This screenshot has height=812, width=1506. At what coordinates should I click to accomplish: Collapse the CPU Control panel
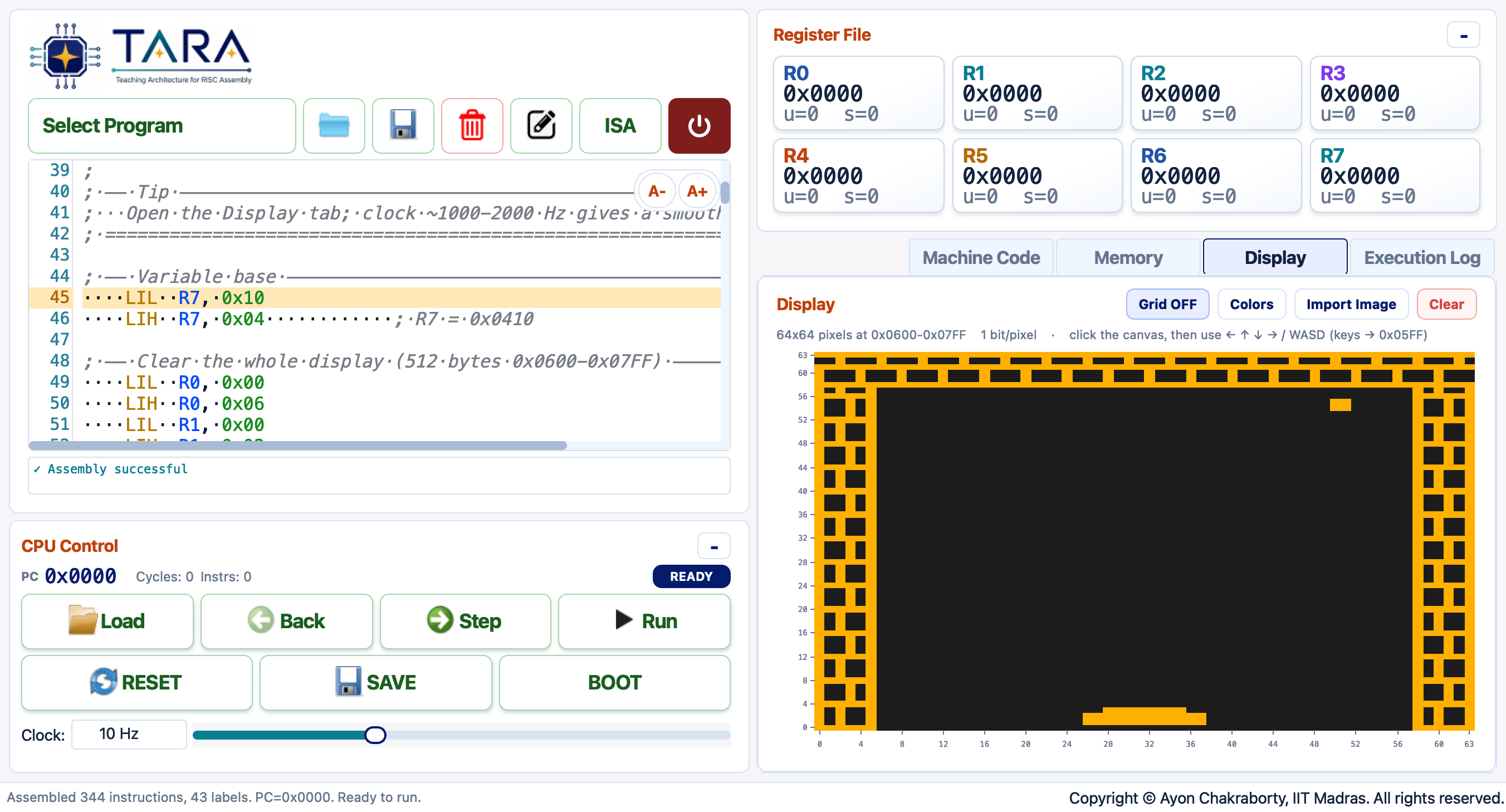point(713,546)
